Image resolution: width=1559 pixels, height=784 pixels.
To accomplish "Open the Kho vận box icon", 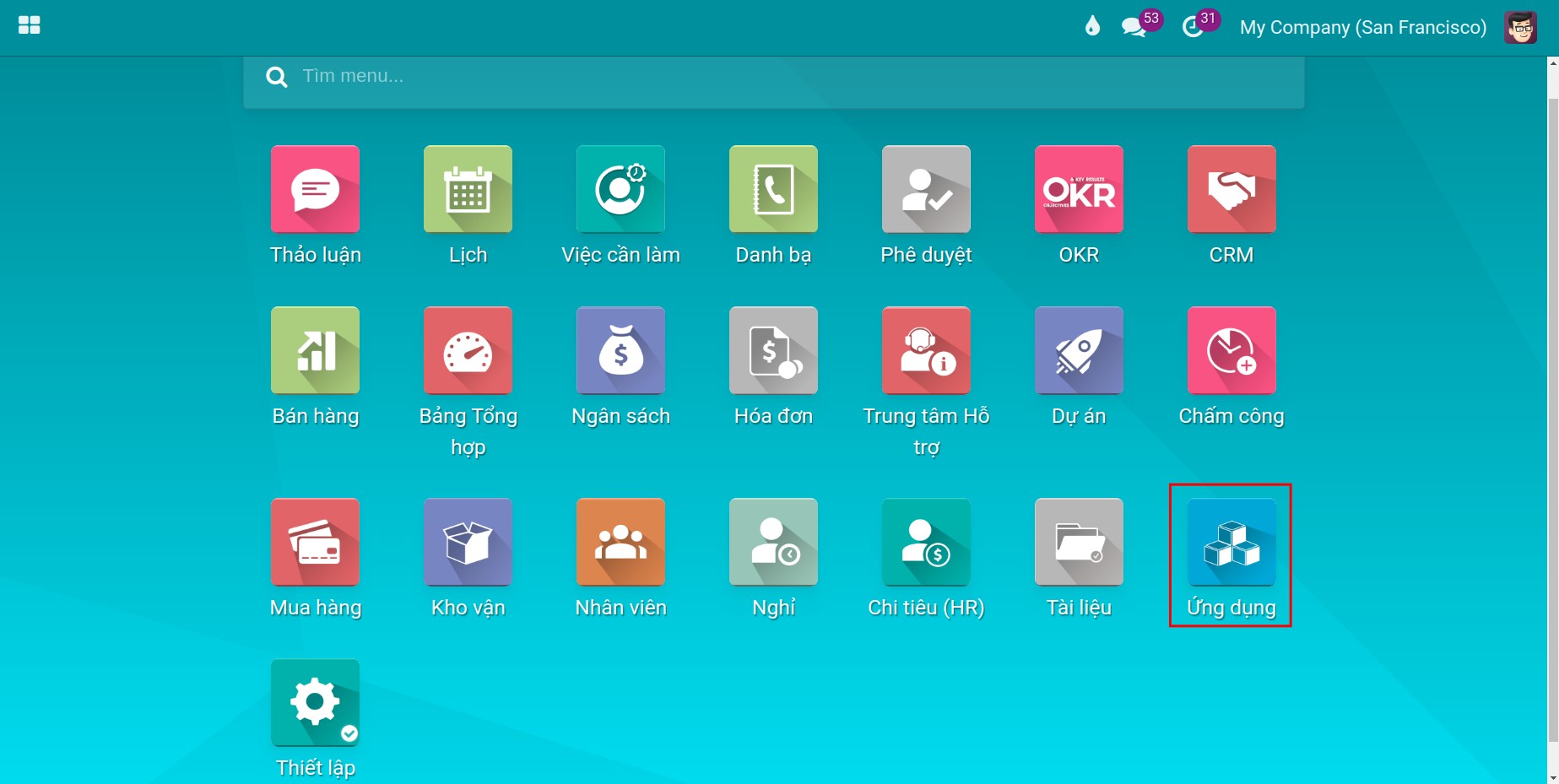I will [x=468, y=542].
